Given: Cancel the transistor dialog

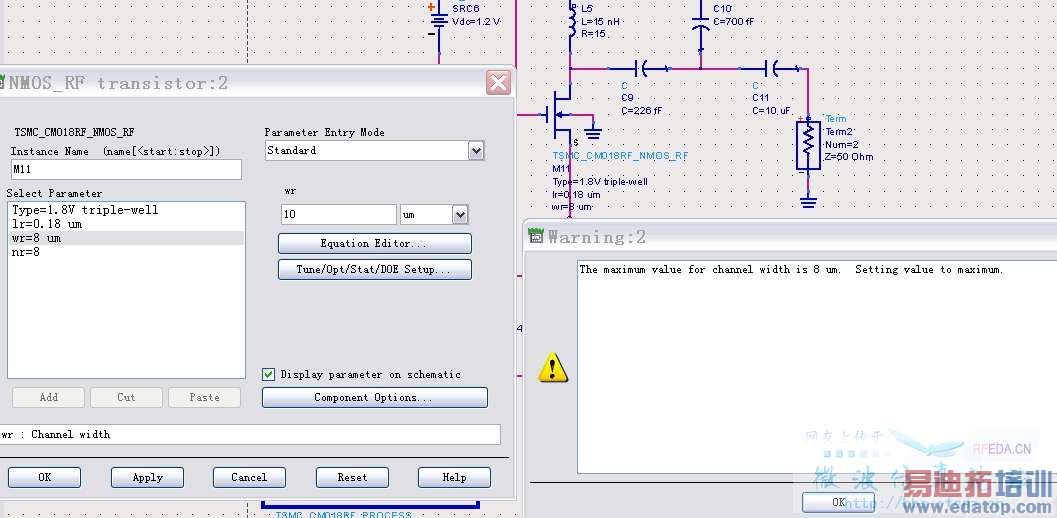Looking at the screenshot, I should (x=249, y=478).
